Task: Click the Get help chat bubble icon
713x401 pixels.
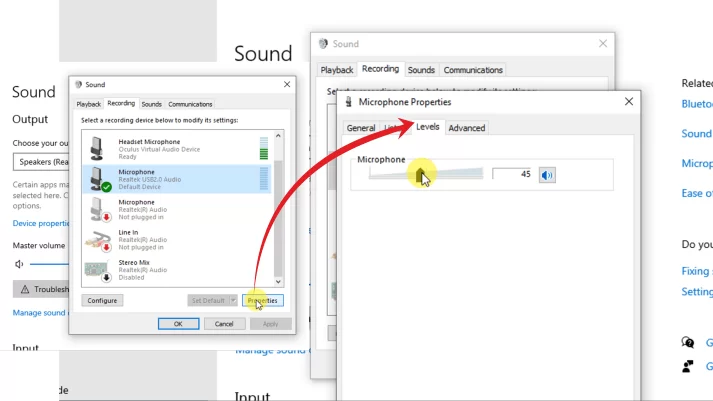Action: coord(688,342)
